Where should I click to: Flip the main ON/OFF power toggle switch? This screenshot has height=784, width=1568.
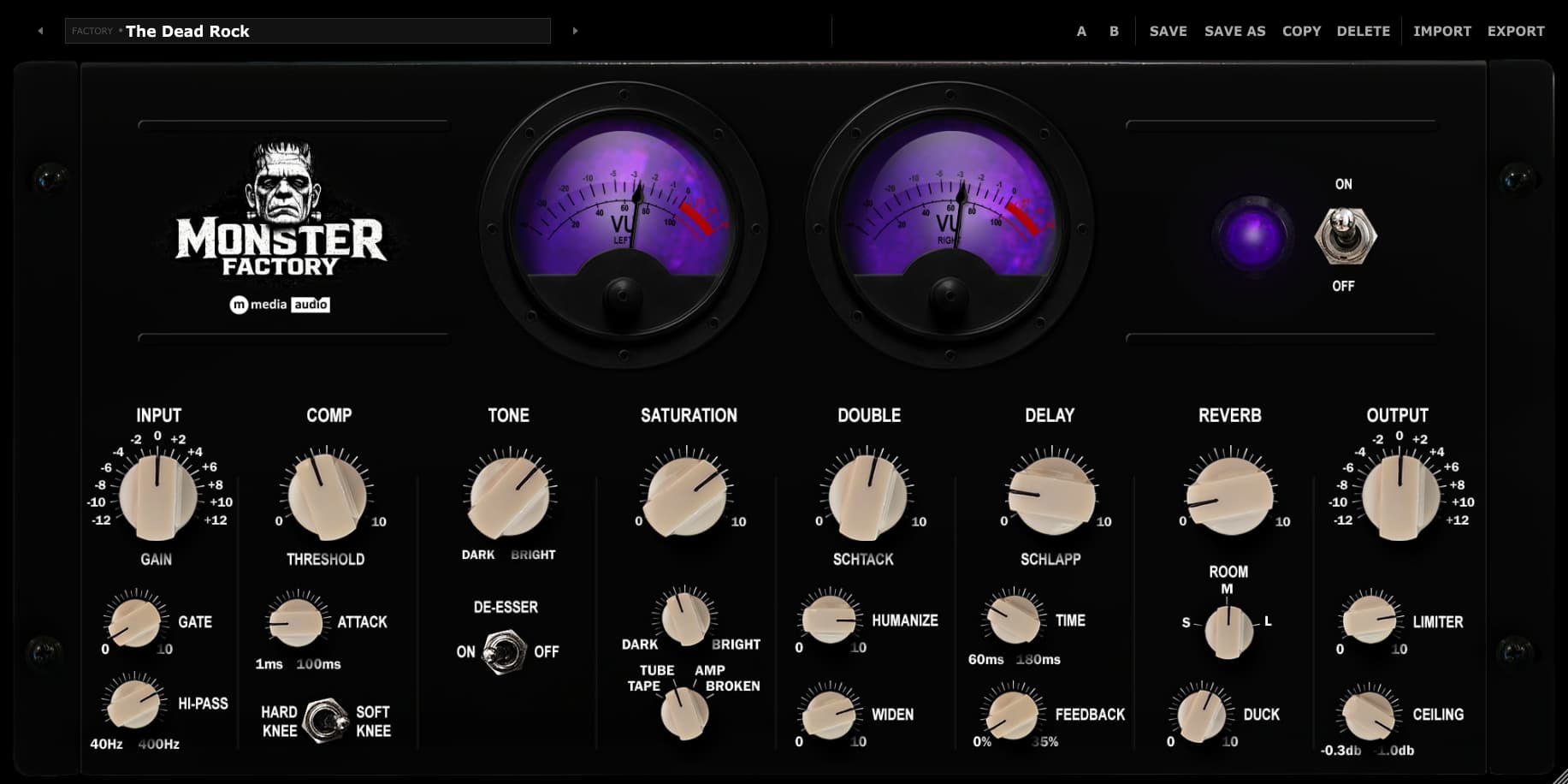(x=1345, y=235)
